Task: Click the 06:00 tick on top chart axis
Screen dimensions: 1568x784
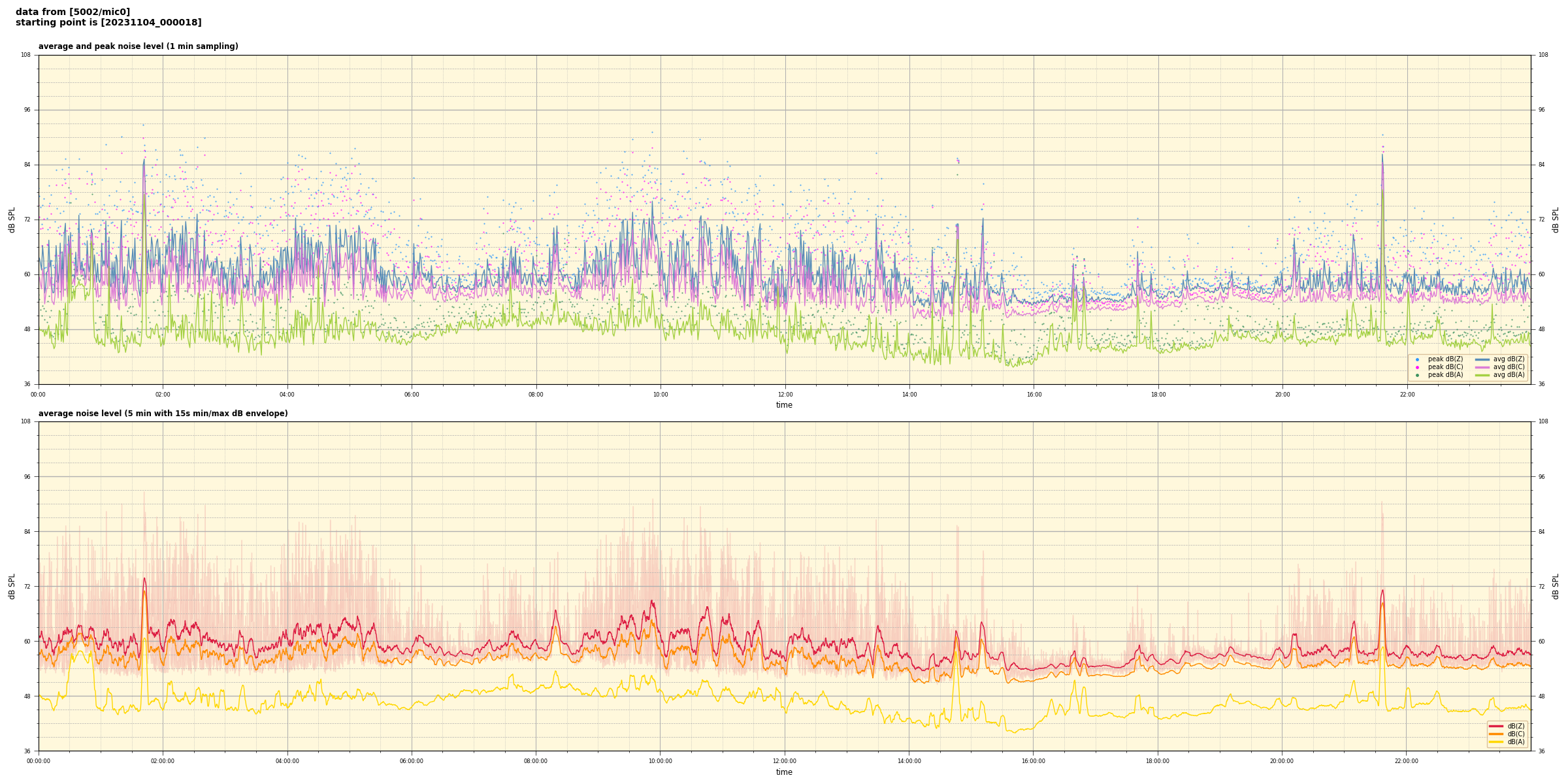Action: 412,395
